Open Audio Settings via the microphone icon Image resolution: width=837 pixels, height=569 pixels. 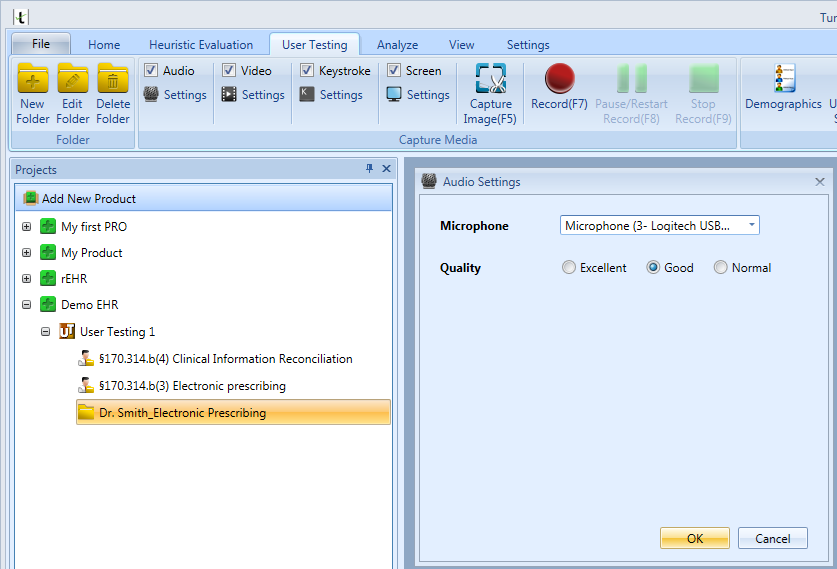click(151, 94)
